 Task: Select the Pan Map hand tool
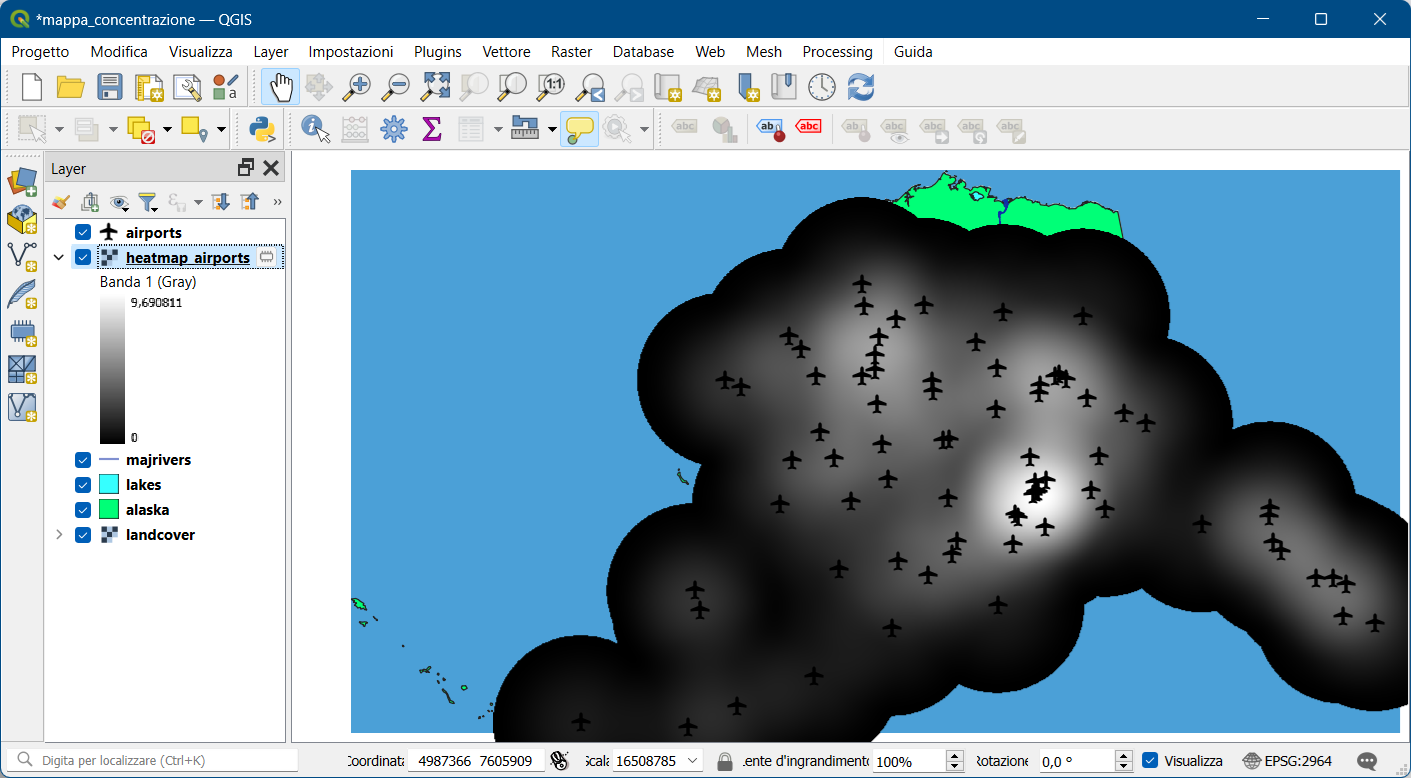point(281,87)
